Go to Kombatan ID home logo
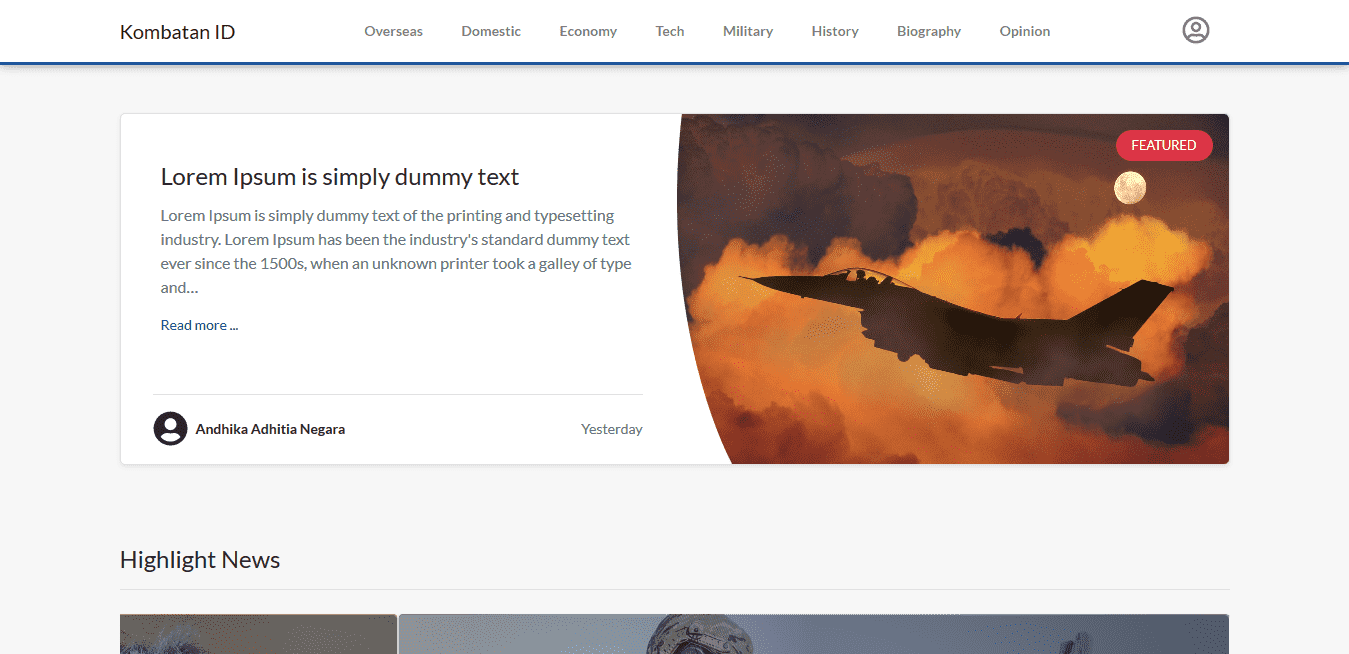 [177, 32]
